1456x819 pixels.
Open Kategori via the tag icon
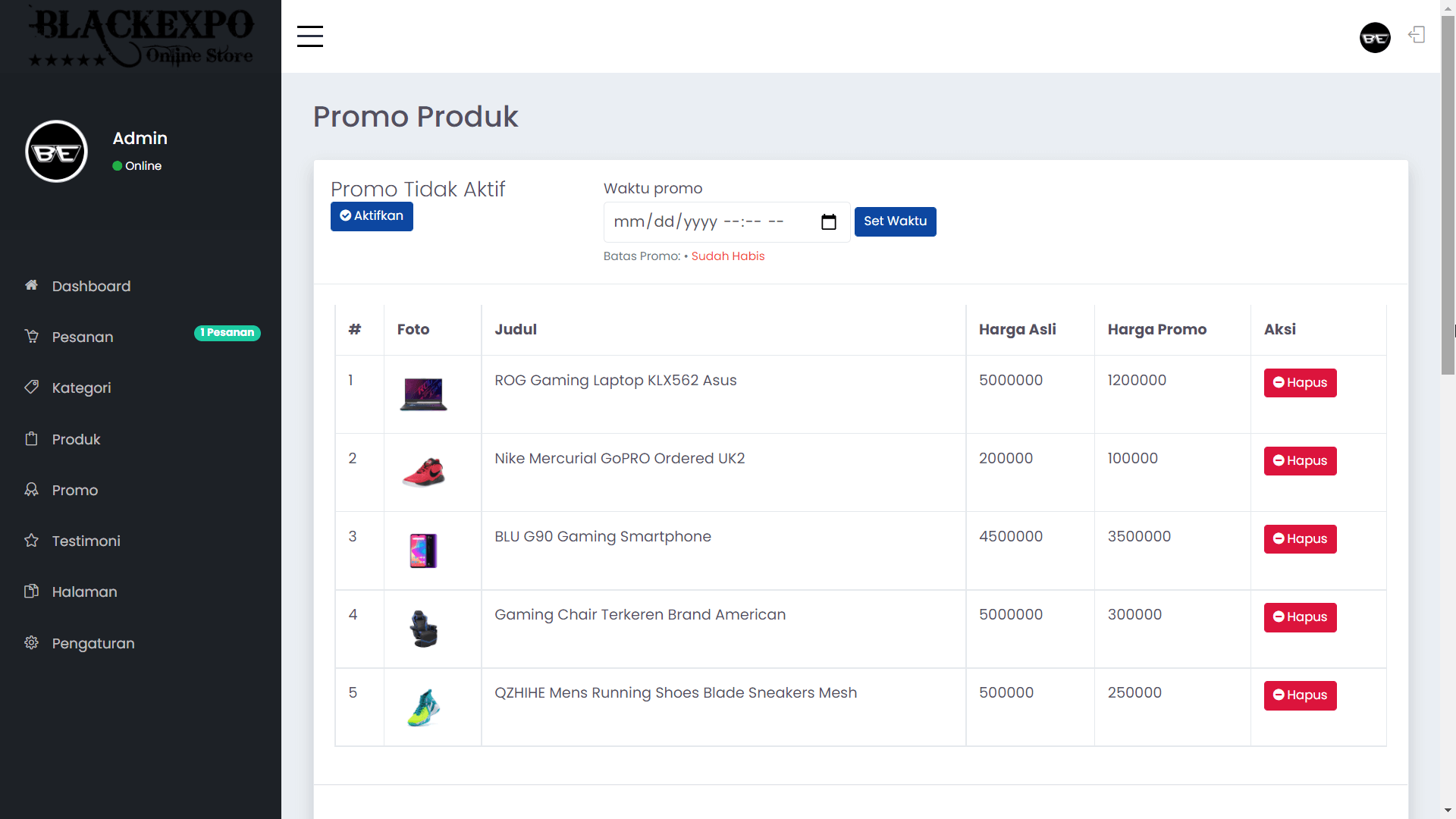point(31,387)
